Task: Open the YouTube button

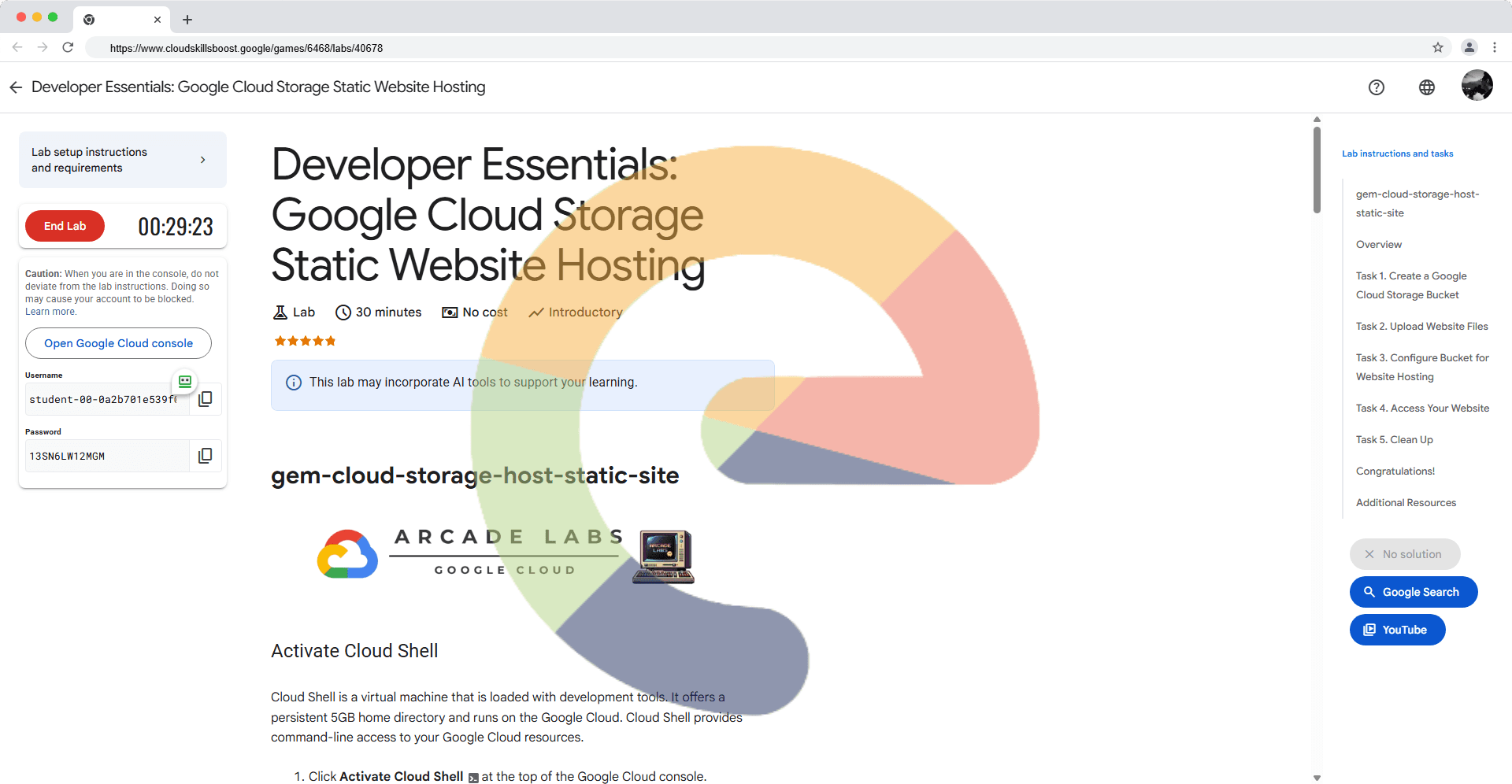Action: click(x=1397, y=630)
